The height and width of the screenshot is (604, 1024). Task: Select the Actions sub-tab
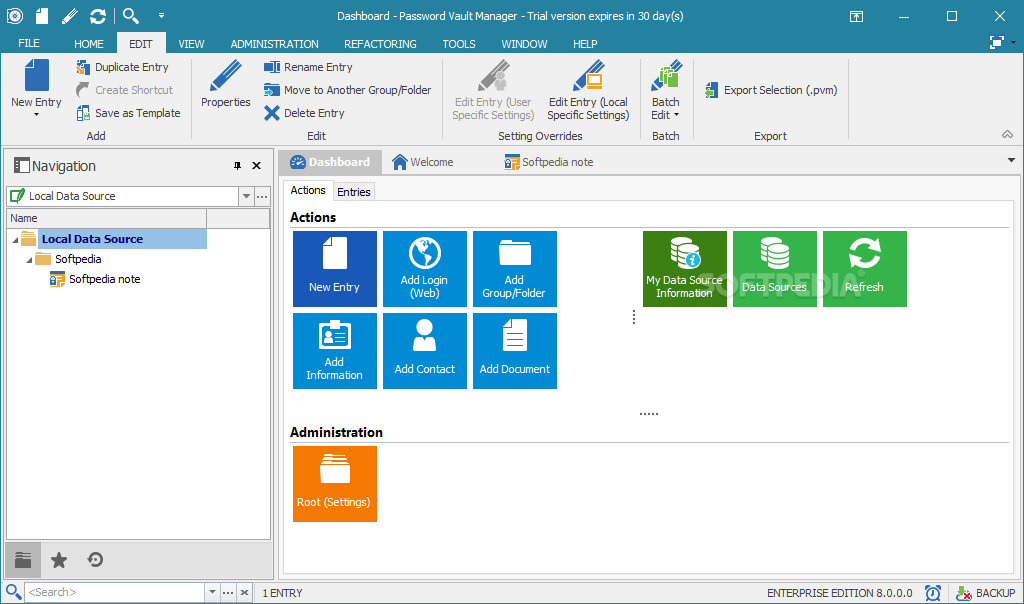tap(308, 190)
